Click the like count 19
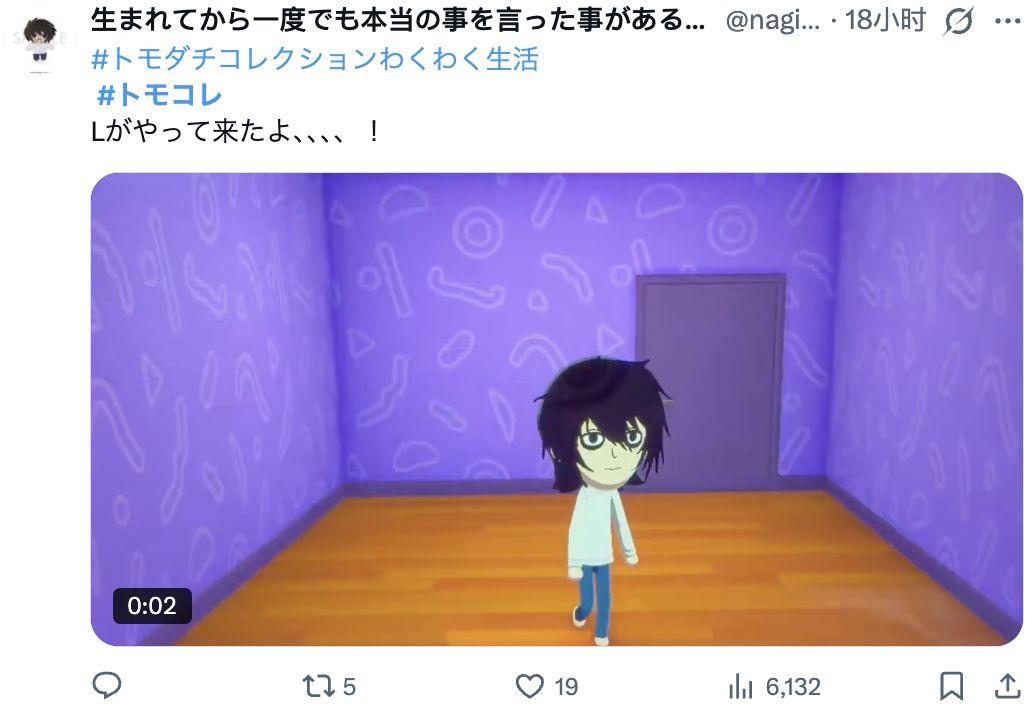Screen dimensions: 1032x714 pyautogui.click(x=566, y=687)
